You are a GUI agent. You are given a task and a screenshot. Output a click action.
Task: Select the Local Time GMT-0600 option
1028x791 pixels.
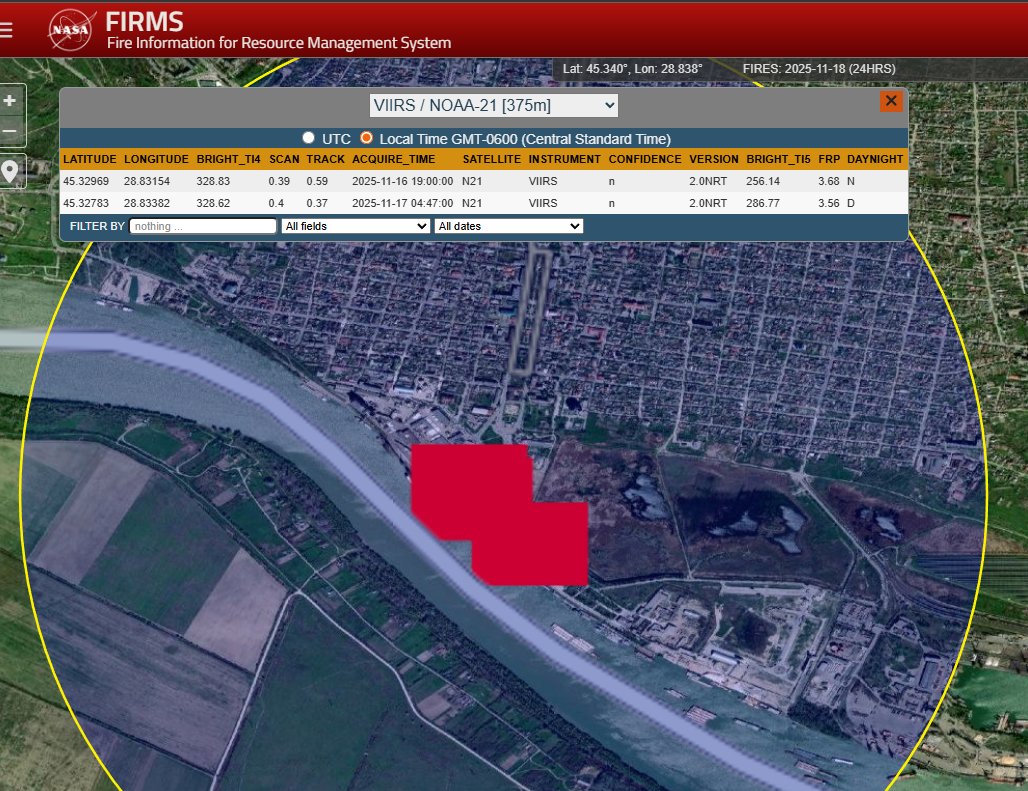coord(366,138)
